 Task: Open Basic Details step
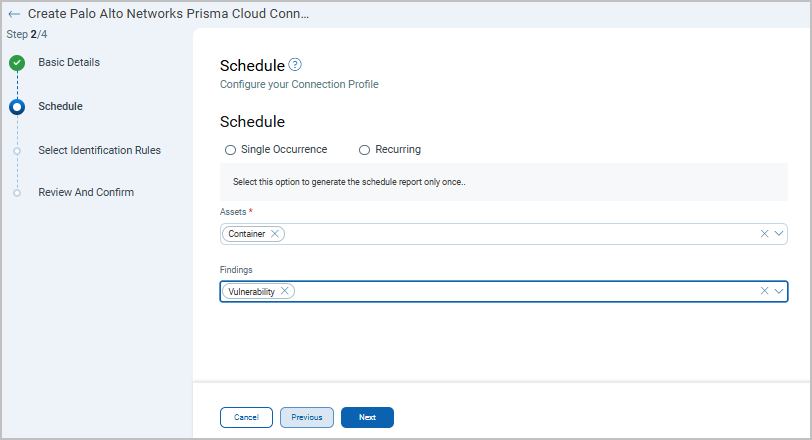[68, 62]
